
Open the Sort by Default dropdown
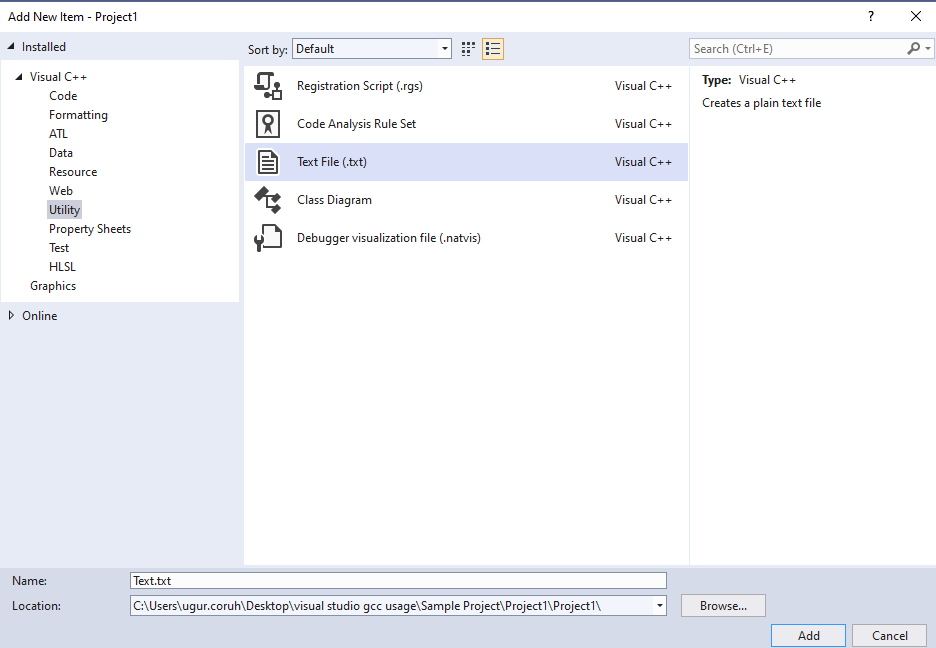coord(371,49)
